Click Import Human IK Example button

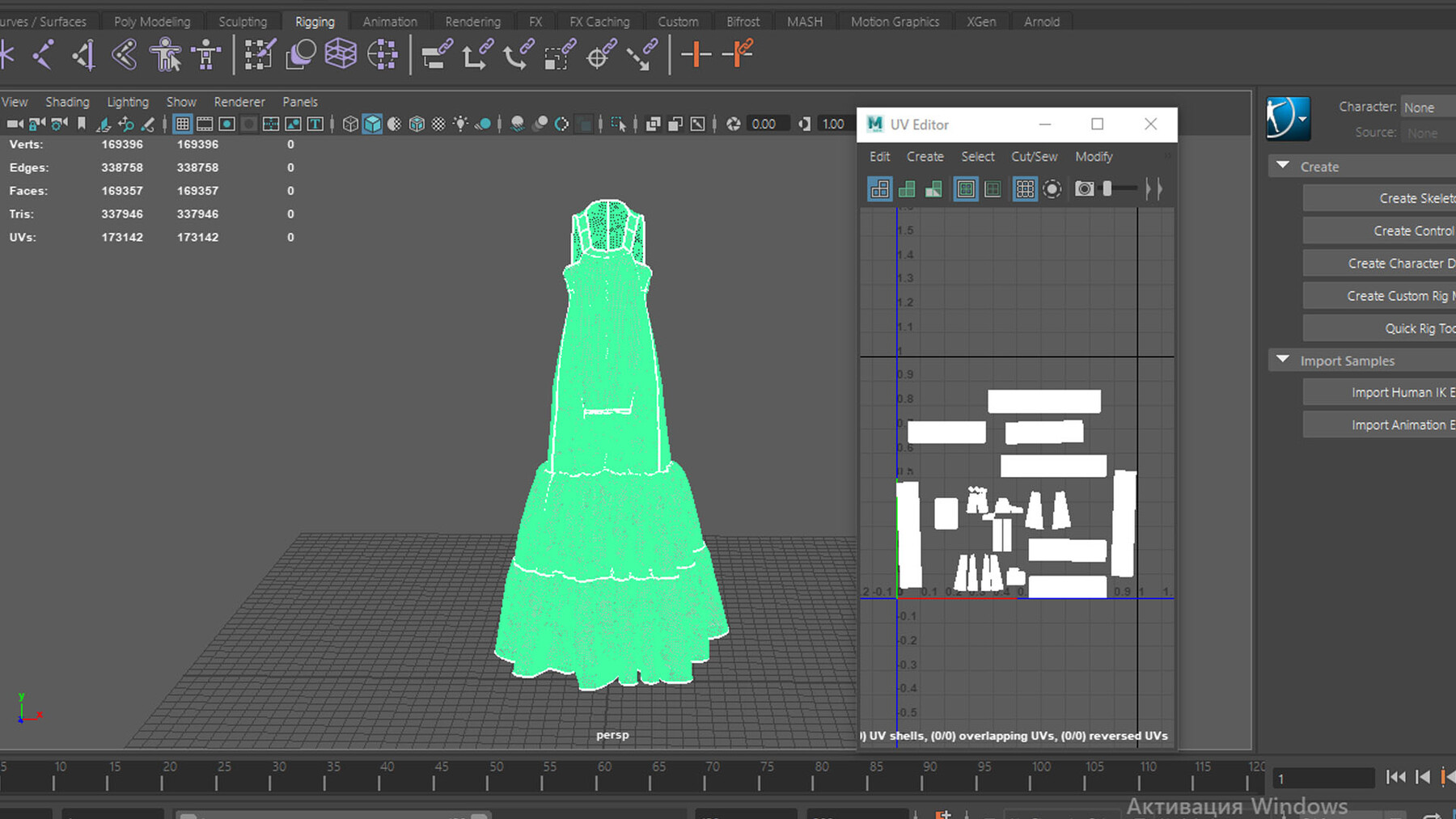[x=1379, y=392]
